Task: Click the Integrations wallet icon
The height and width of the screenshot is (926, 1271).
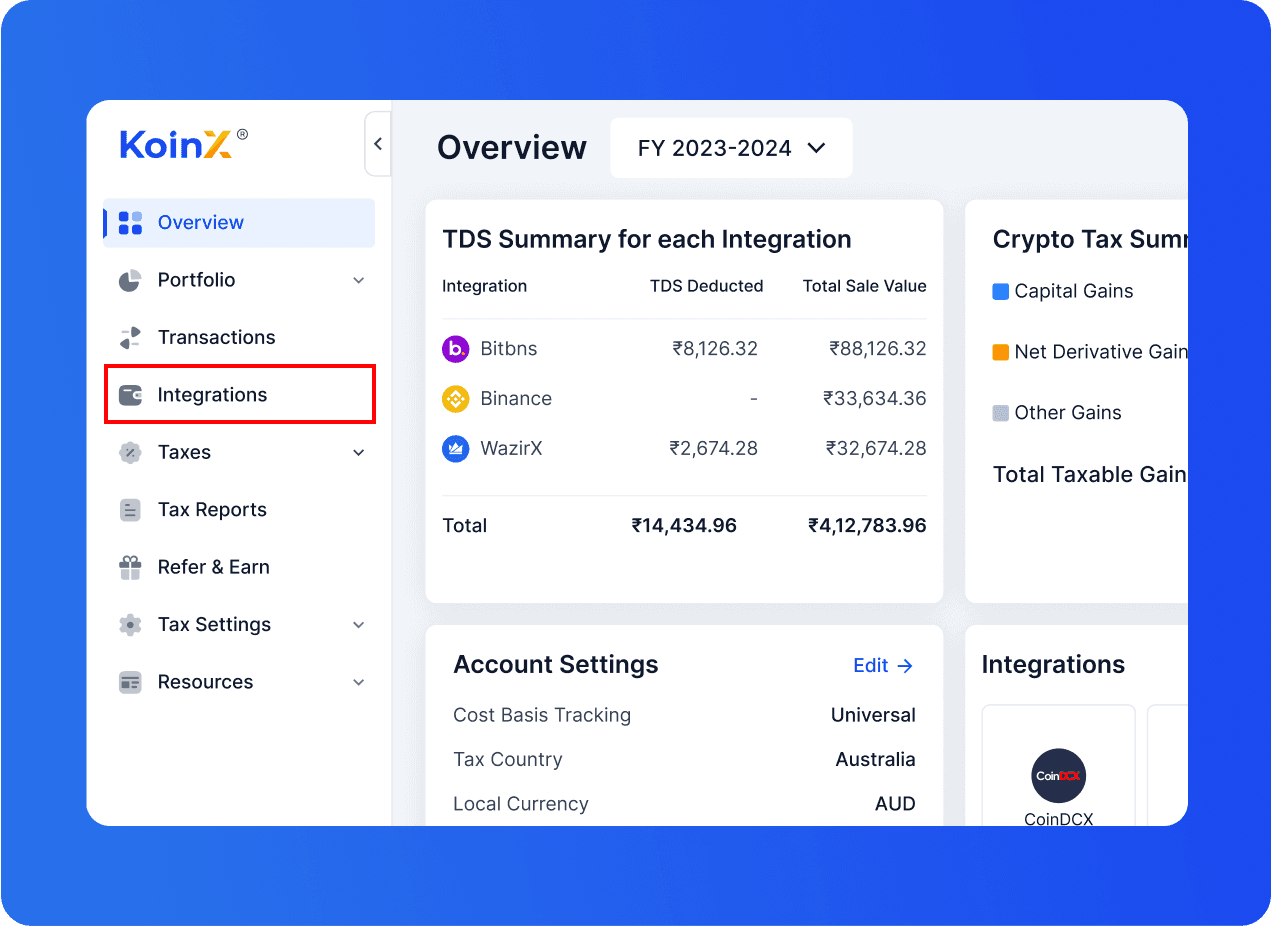Action: point(130,395)
